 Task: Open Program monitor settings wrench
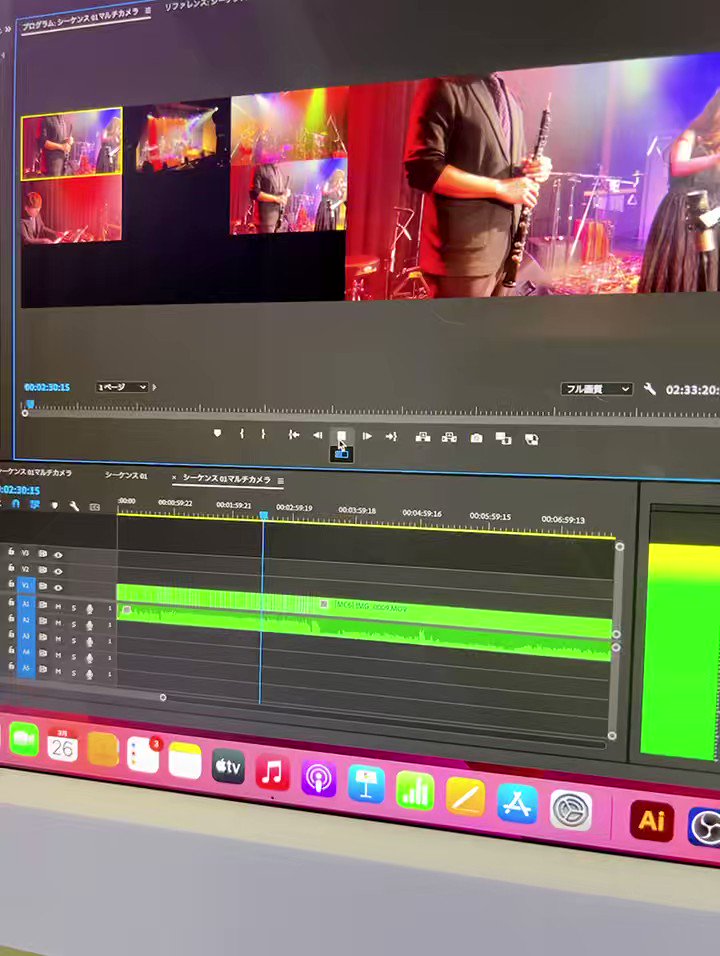[650, 388]
